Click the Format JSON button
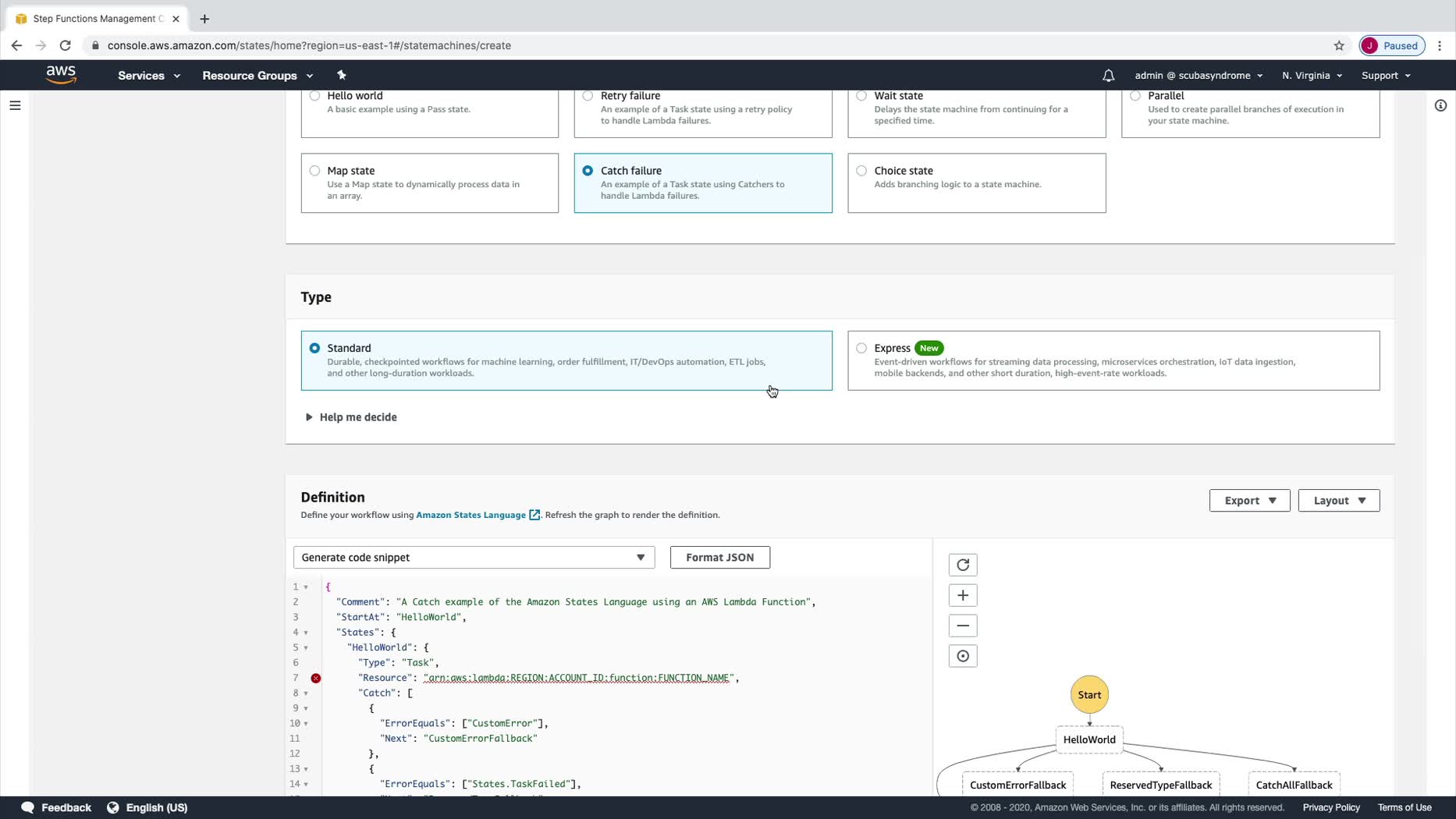1456x819 pixels. click(x=719, y=558)
